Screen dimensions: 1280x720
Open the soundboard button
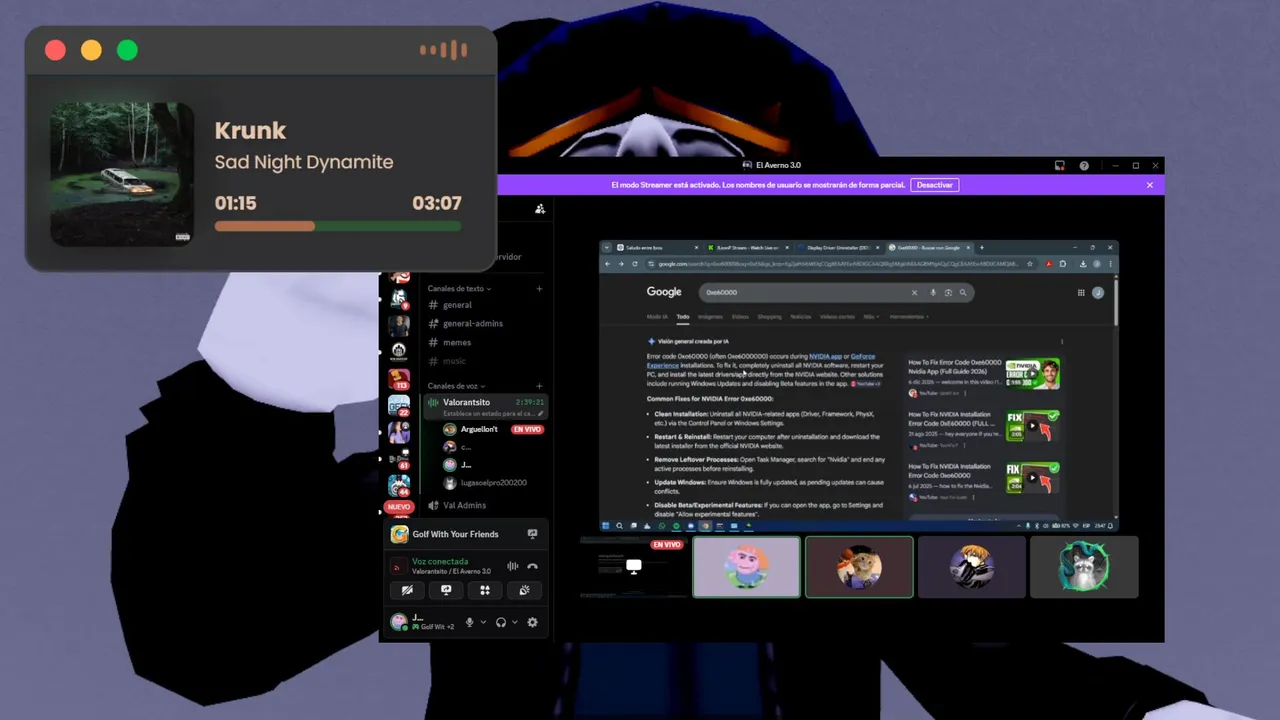point(524,591)
